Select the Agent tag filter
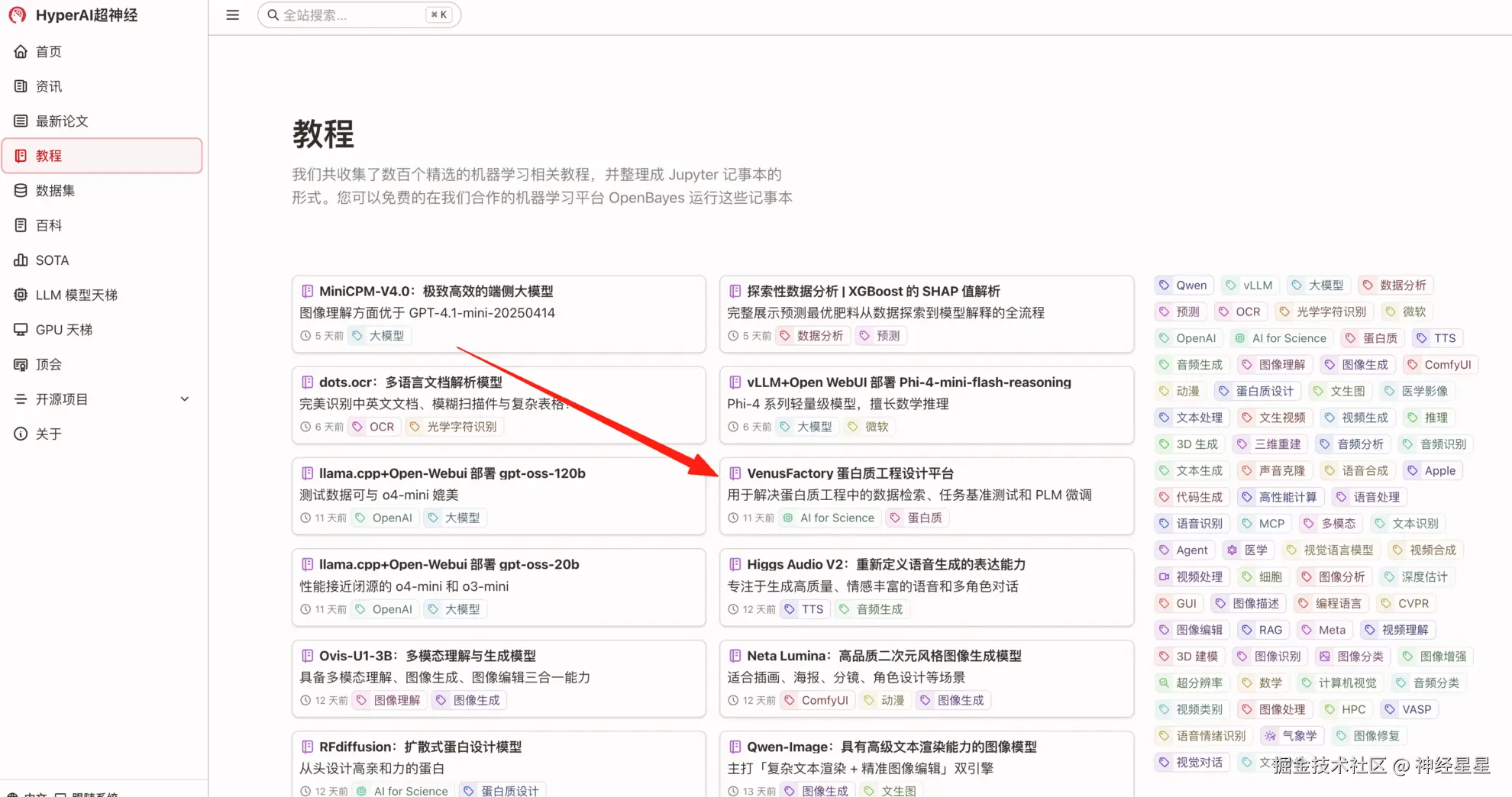 tap(1184, 550)
